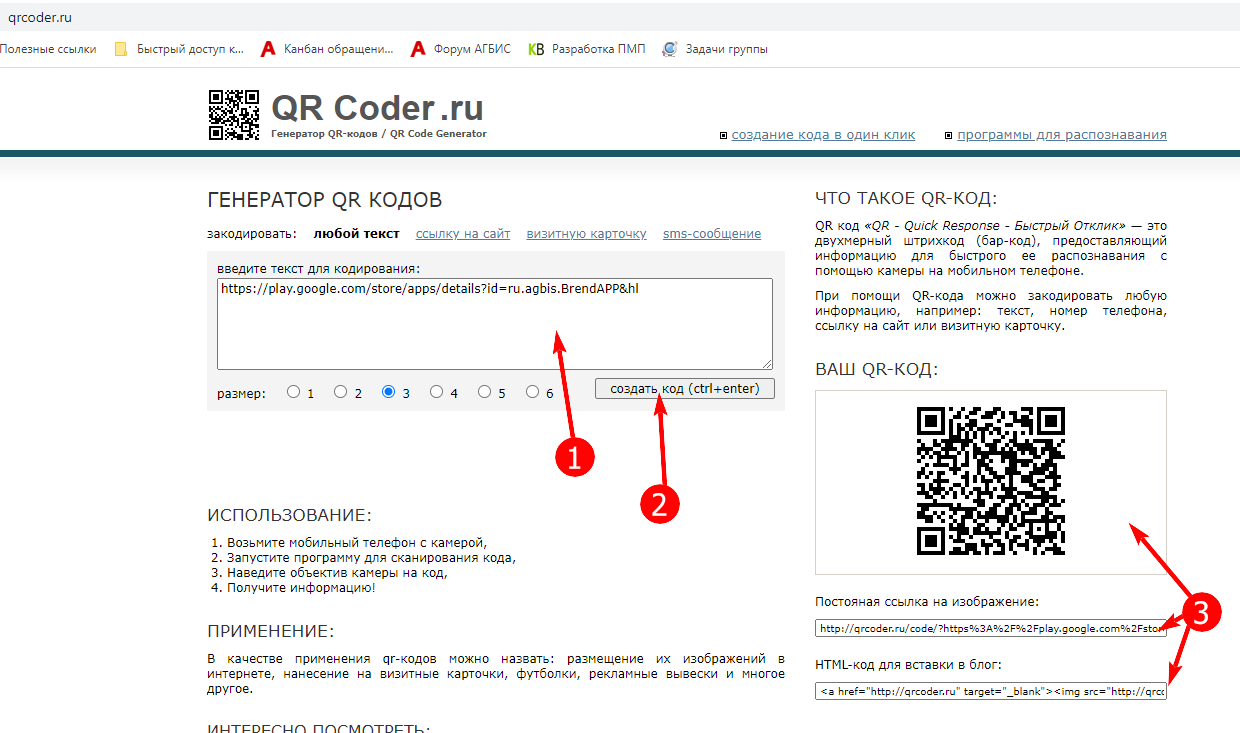Switch to the 'ссылку на сайт' encoding tab

click(463, 233)
